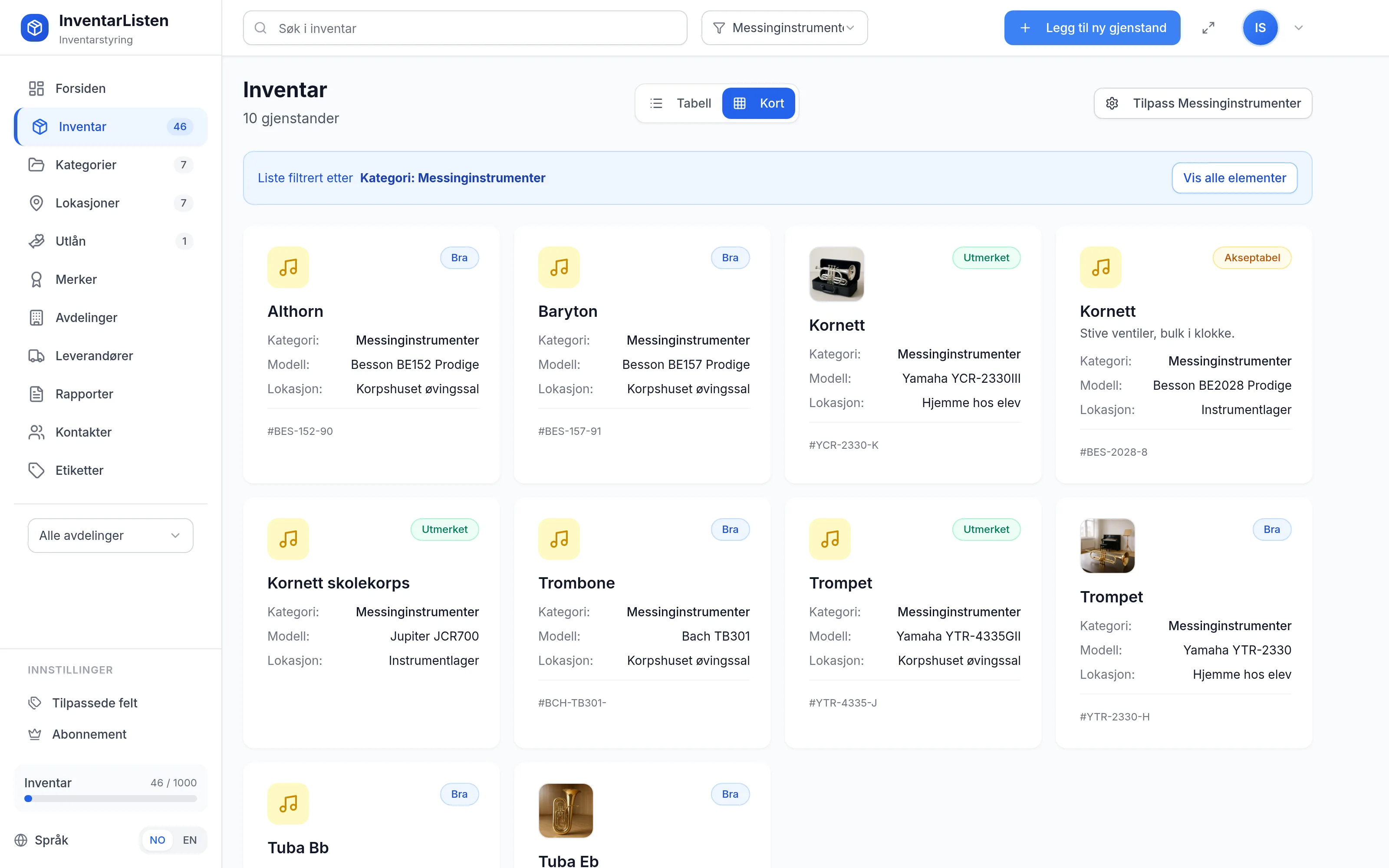The height and width of the screenshot is (868, 1389).
Task: Go to Utlån with the hand icon
Action: pyautogui.click(x=36, y=241)
